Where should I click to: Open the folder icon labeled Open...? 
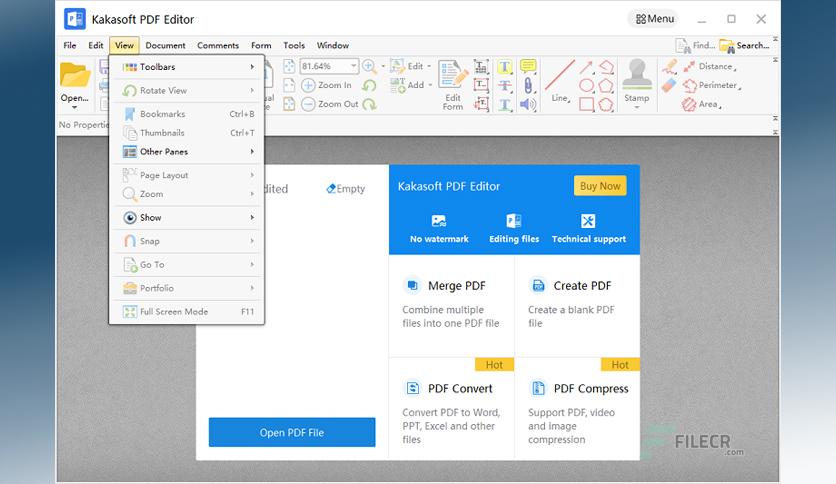pyautogui.click(x=75, y=75)
